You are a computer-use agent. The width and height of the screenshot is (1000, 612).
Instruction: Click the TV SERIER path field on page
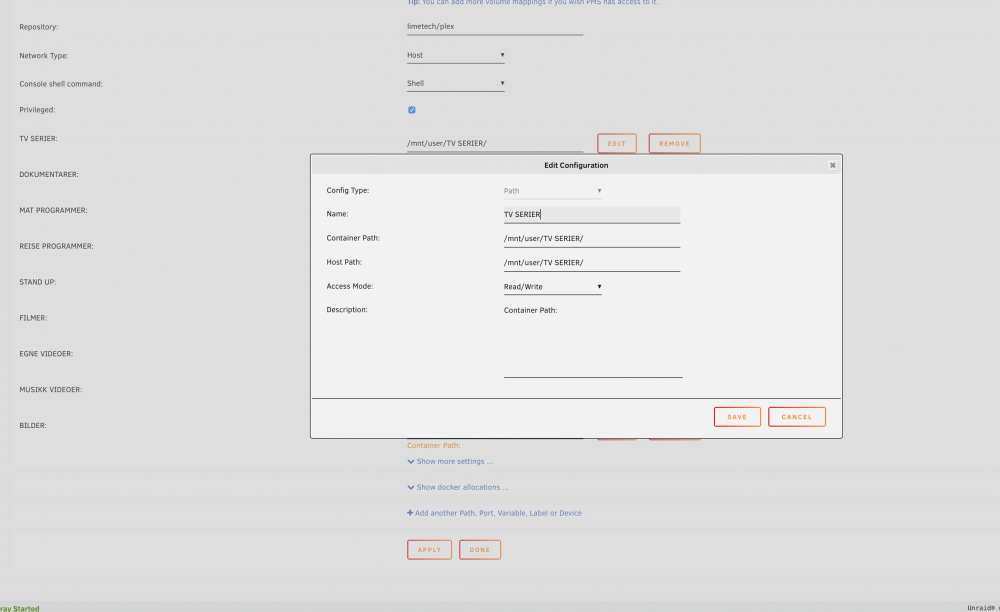point(495,143)
